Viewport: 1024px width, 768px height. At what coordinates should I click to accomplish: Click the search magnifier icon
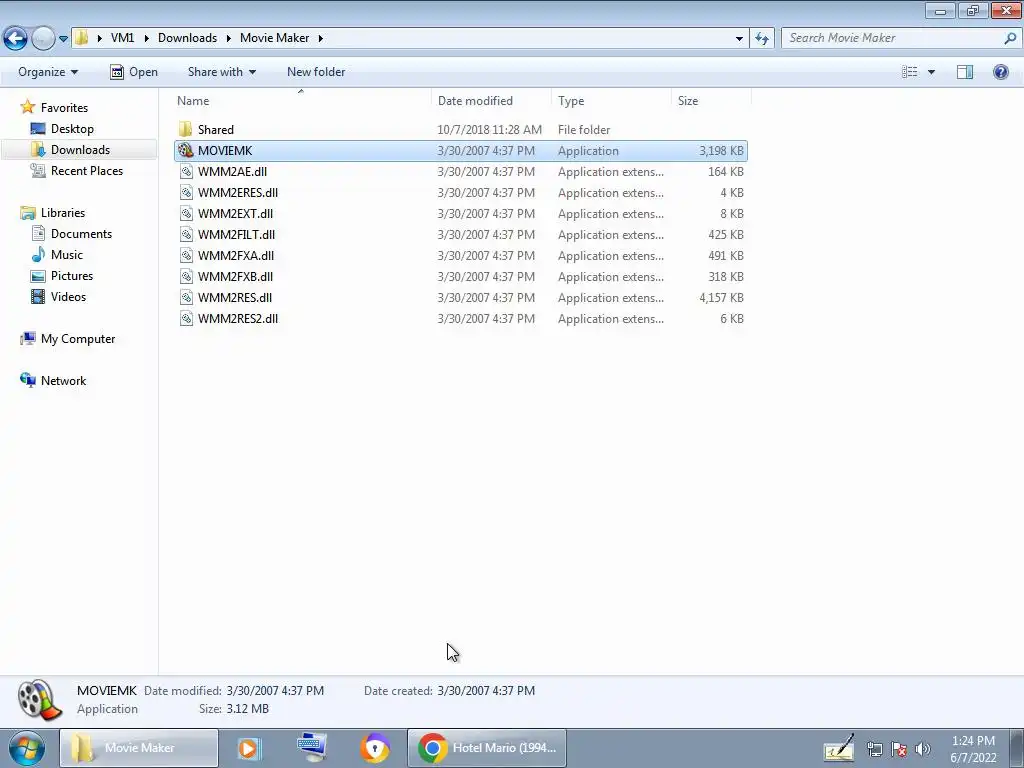click(1010, 38)
